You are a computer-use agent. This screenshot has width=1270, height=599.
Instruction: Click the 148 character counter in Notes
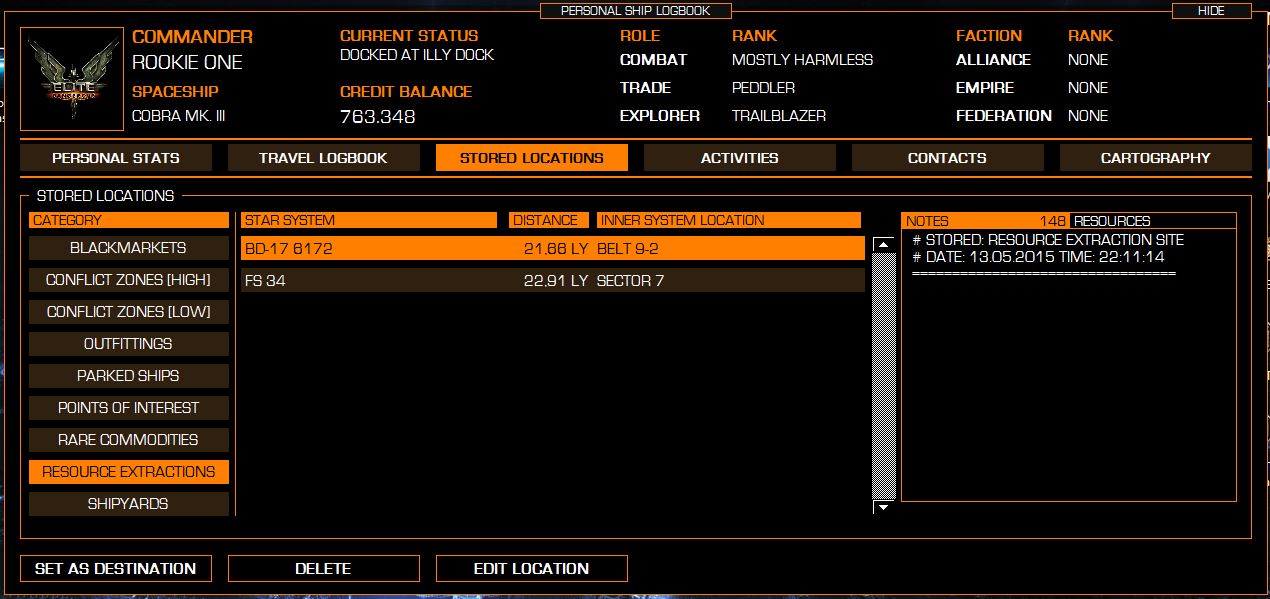point(1053,221)
